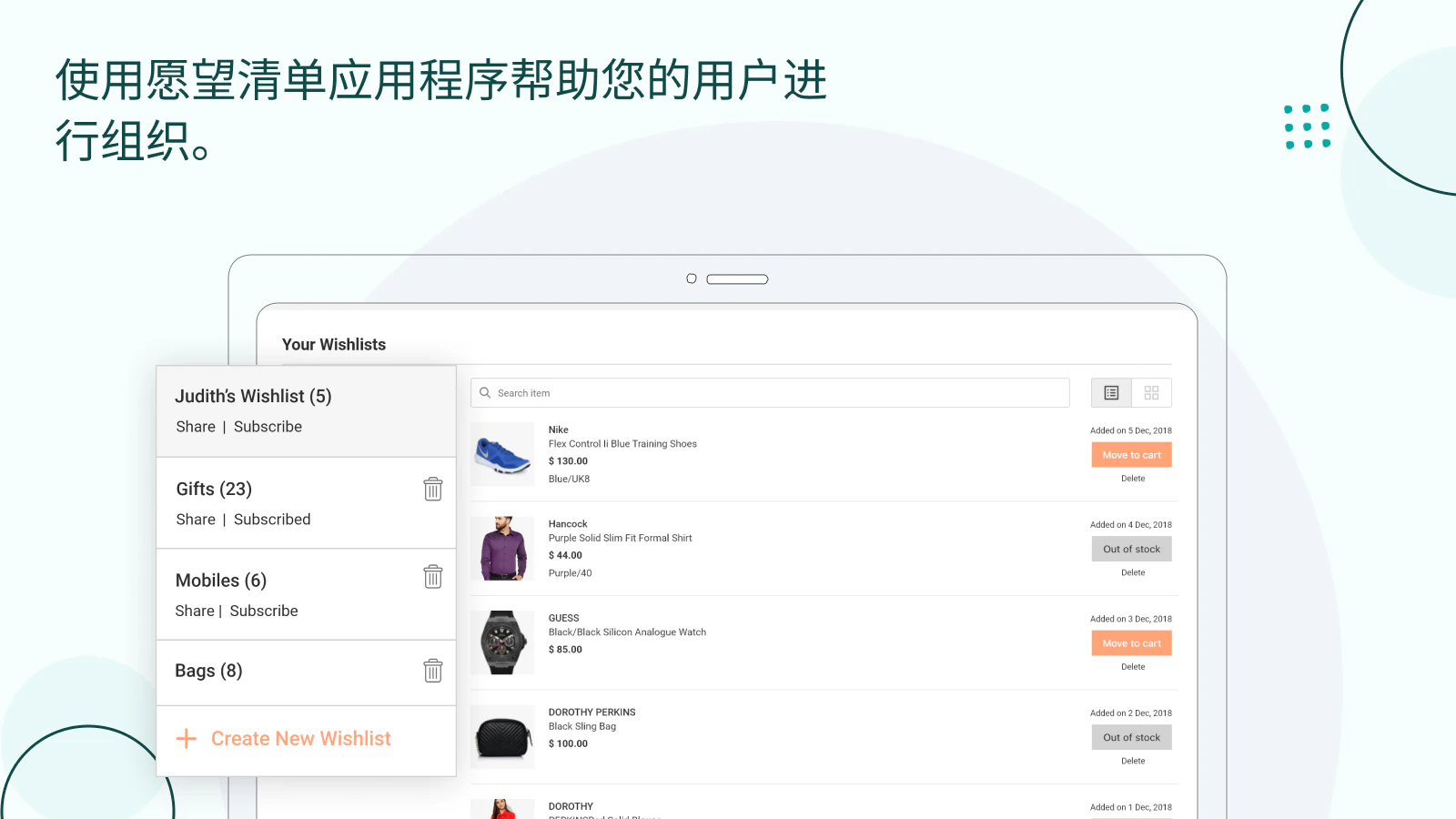The height and width of the screenshot is (819, 1456).
Task: Subscribe to the Mobiles wishlist
Action: 264,612
